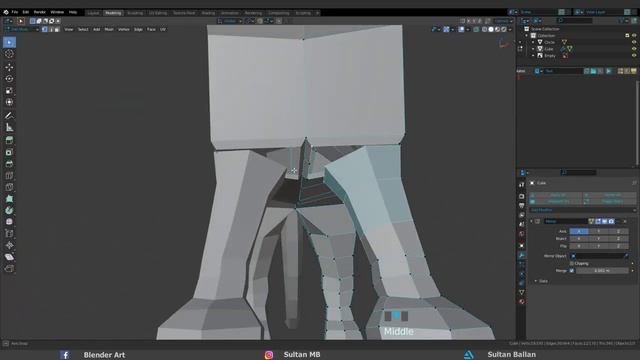Switch to vertex select mode
The image size is (640, 360).
click(44, 29)
